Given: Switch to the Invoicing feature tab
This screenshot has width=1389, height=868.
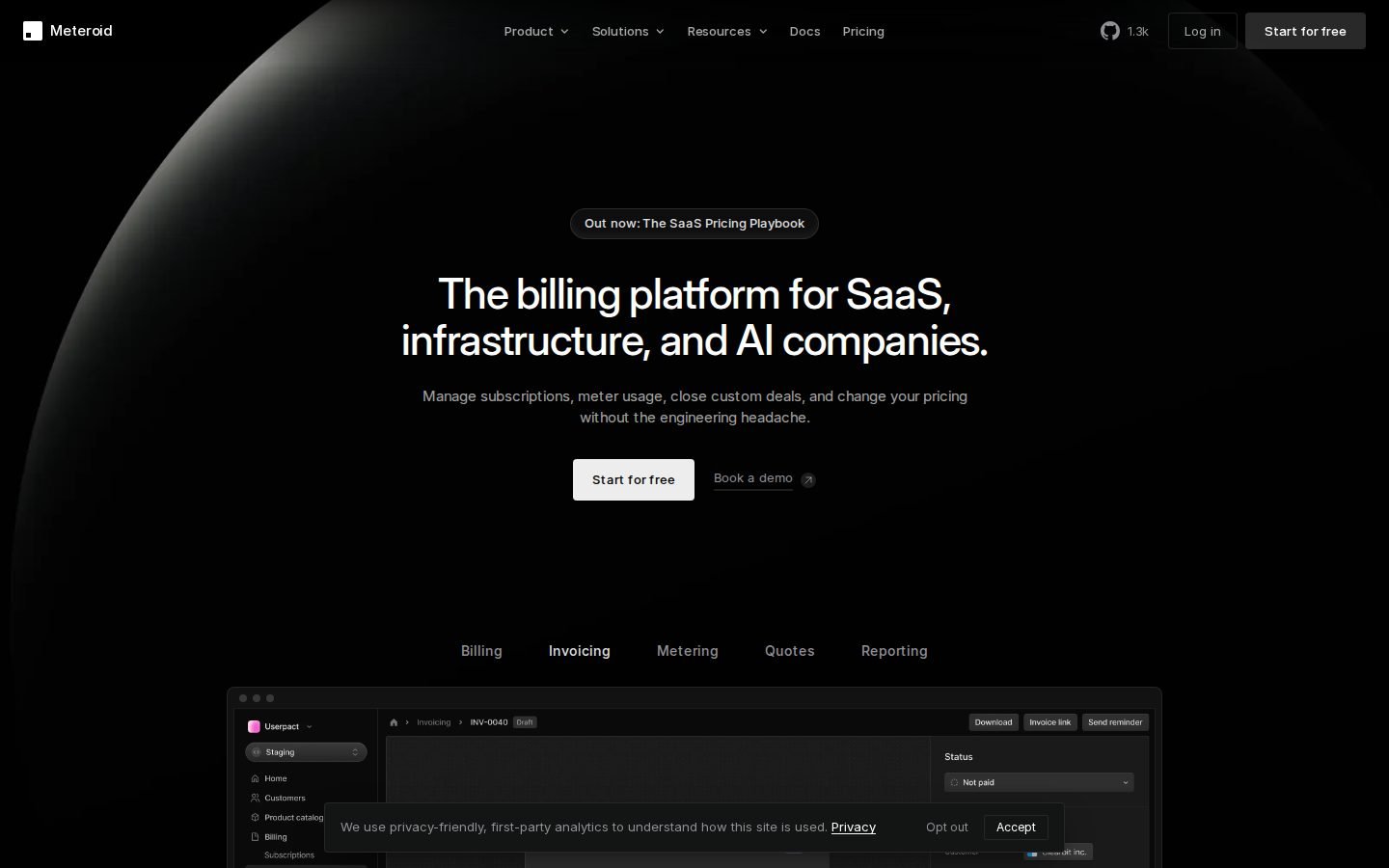Looking at the screenshot, I should pos(579,651).
